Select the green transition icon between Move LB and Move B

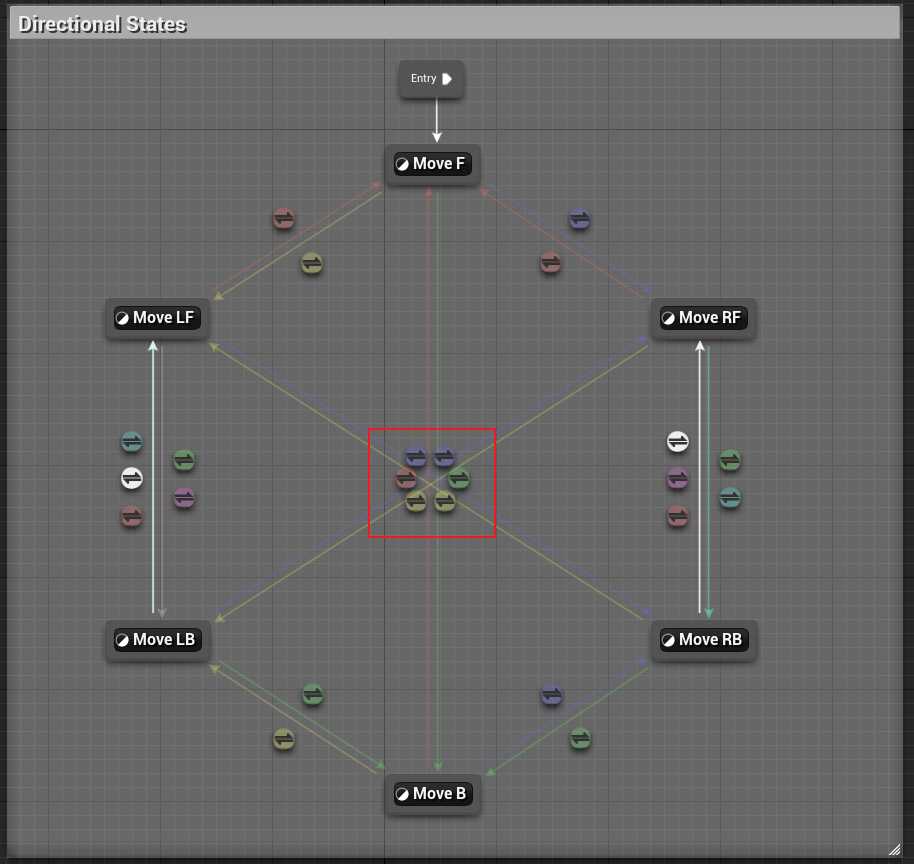pyautogui.click(x=313, y=695)
